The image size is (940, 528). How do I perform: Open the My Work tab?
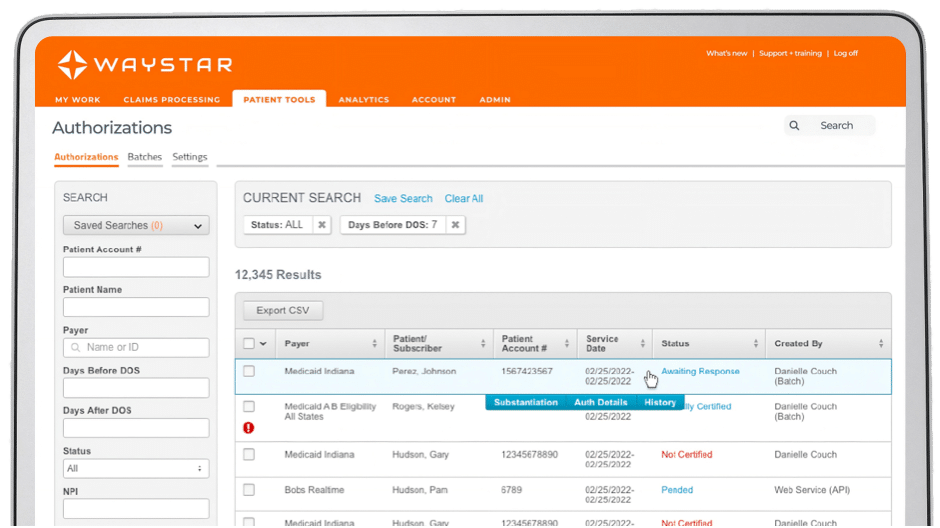pos(78,99)
